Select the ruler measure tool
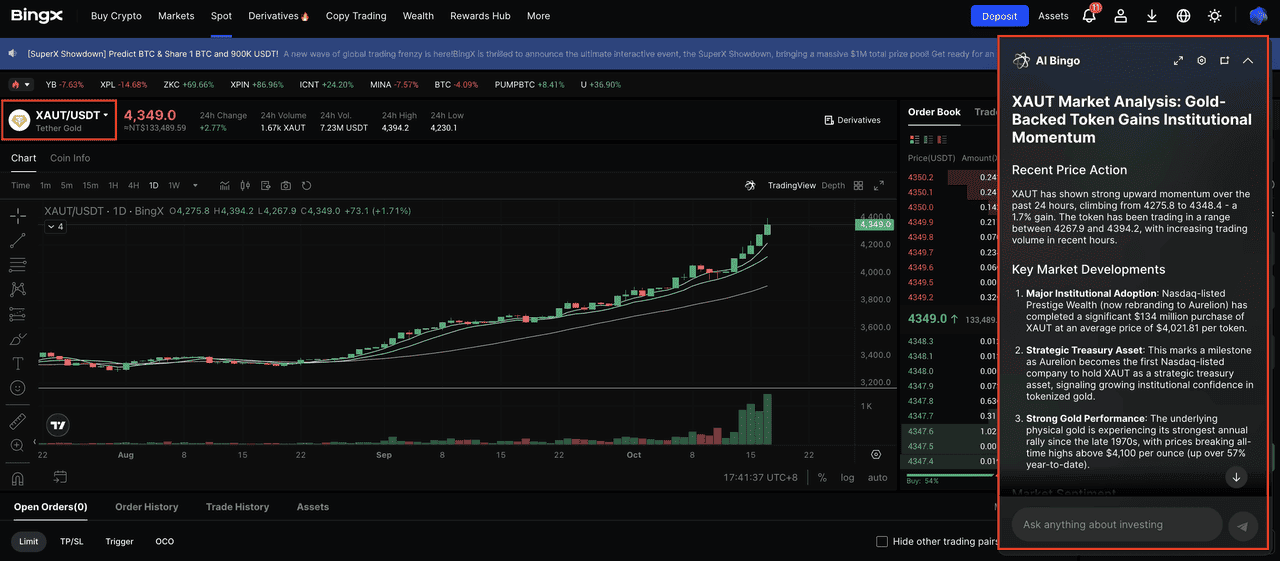1280x561 pixels. [18, 421]
